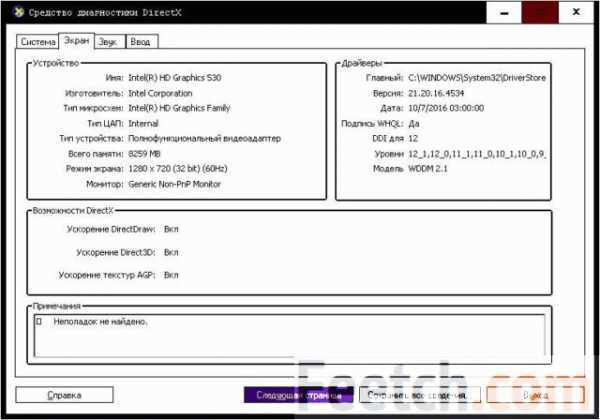Image resolution: width=600 pixels, height=420 pixels.
Task: Select the Экран tab
Action: pos(77,41)
